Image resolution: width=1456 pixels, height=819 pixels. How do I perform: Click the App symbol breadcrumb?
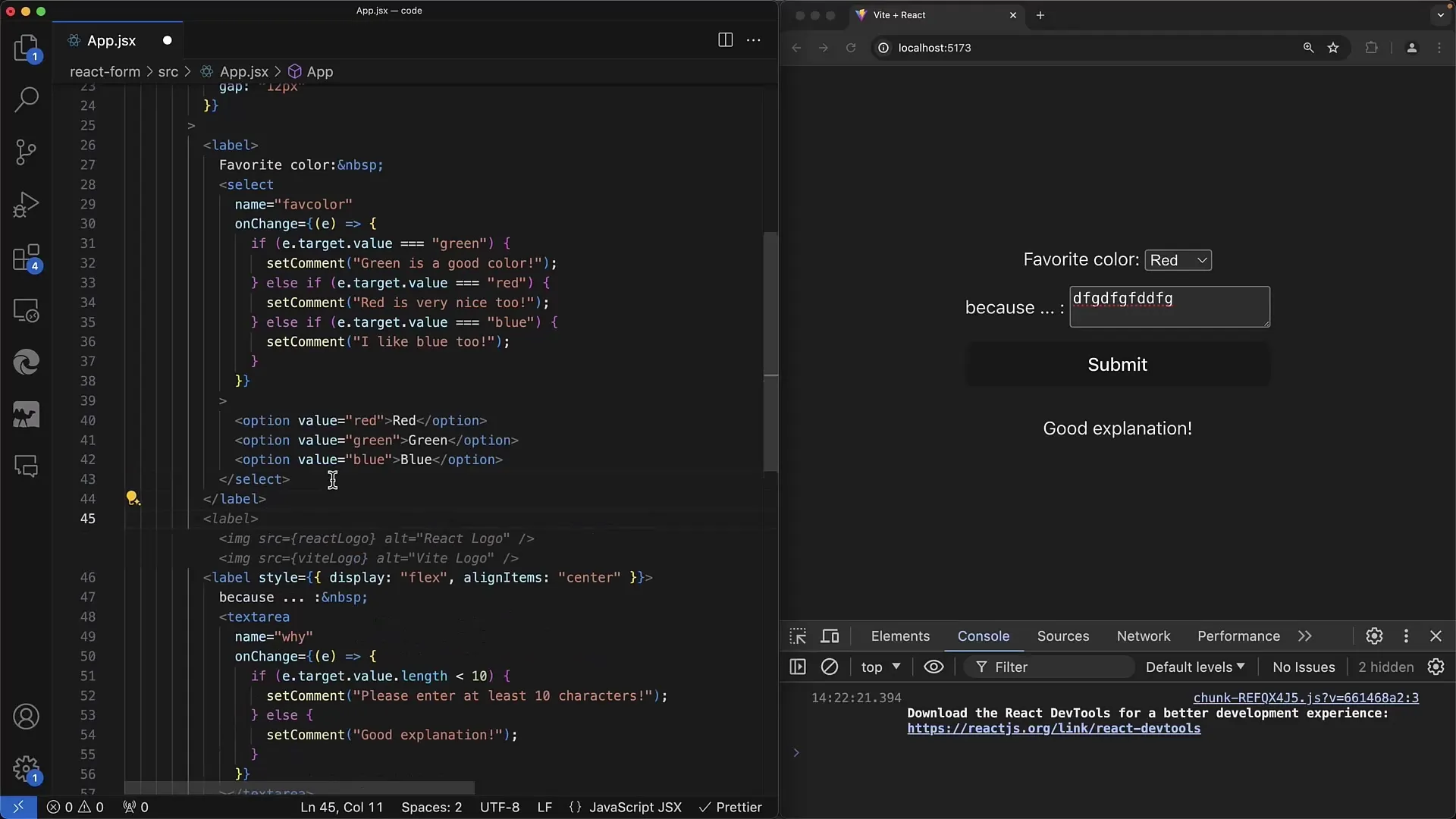pyautogui.click(x=311, y=71)
